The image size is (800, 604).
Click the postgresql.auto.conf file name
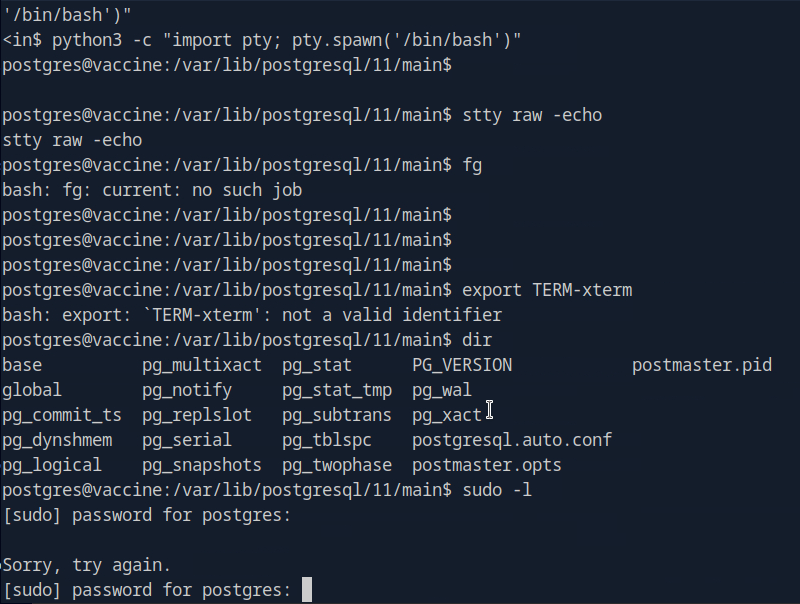[511, 440]
